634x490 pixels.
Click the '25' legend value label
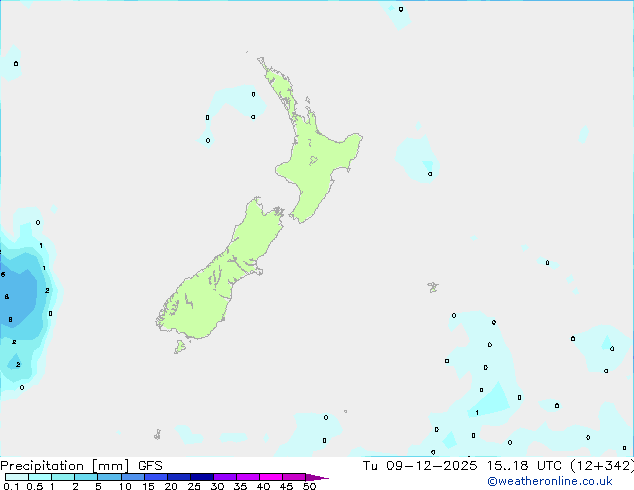194,486
